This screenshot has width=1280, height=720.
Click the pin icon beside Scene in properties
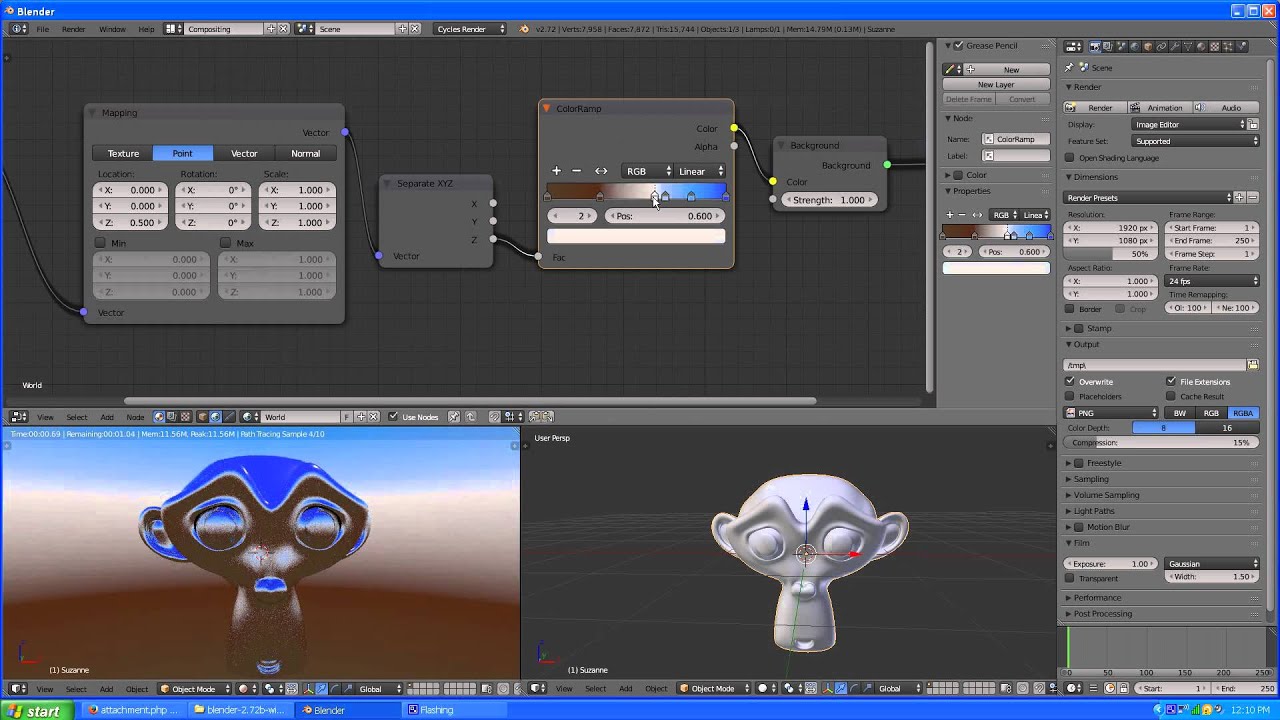[x=1069, y=68]
